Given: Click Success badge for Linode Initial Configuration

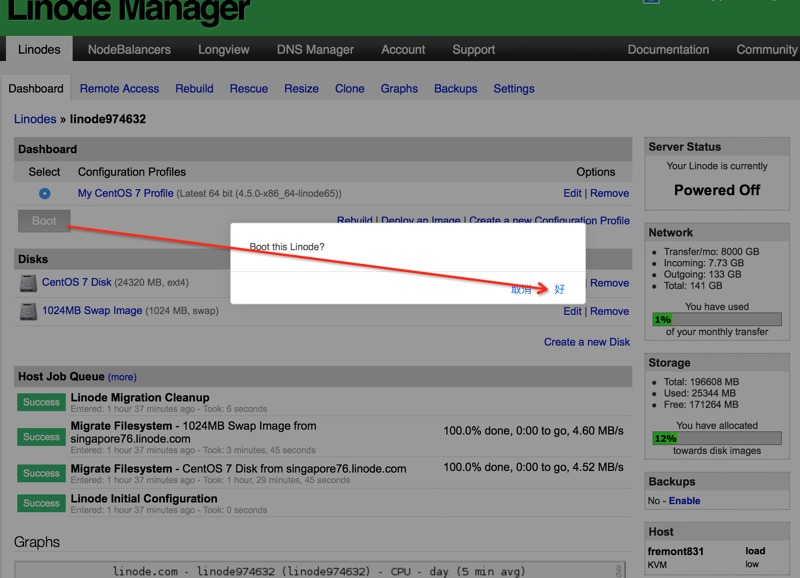Looking at the screenshot, I should pyautogui.click(x=41, y=503).
